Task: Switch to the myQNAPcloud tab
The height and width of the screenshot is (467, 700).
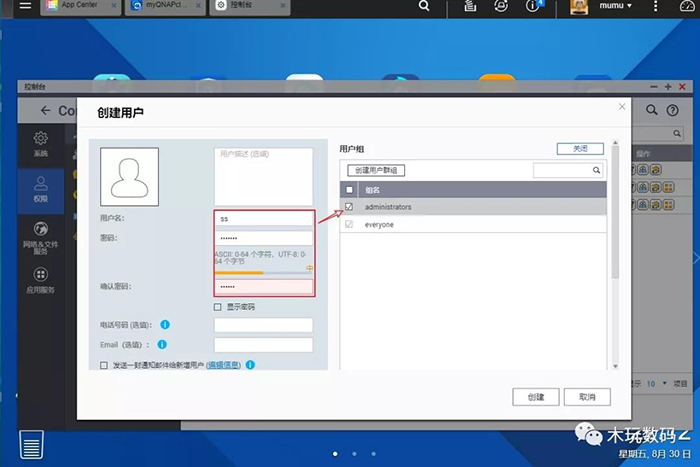Action: point(165,6)
